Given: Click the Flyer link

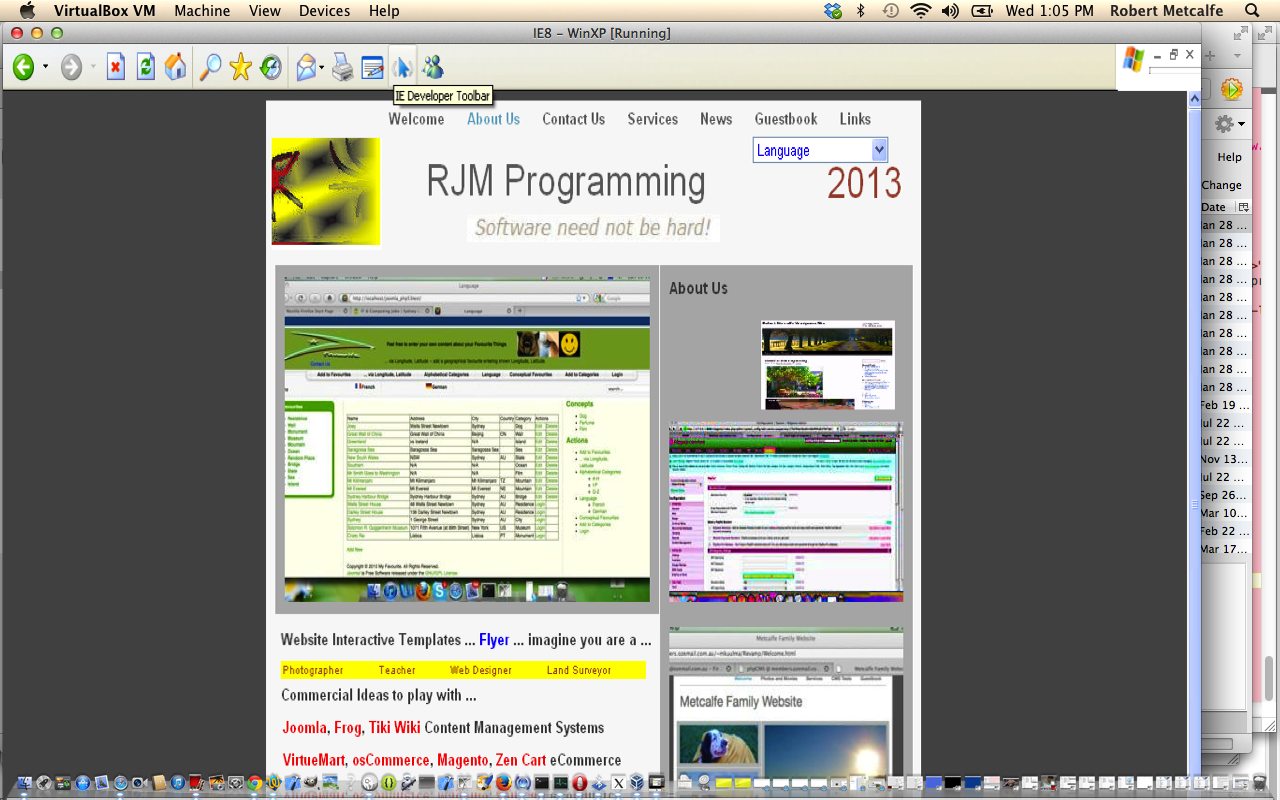Looking at the screenshot, I should click(494, 640).
